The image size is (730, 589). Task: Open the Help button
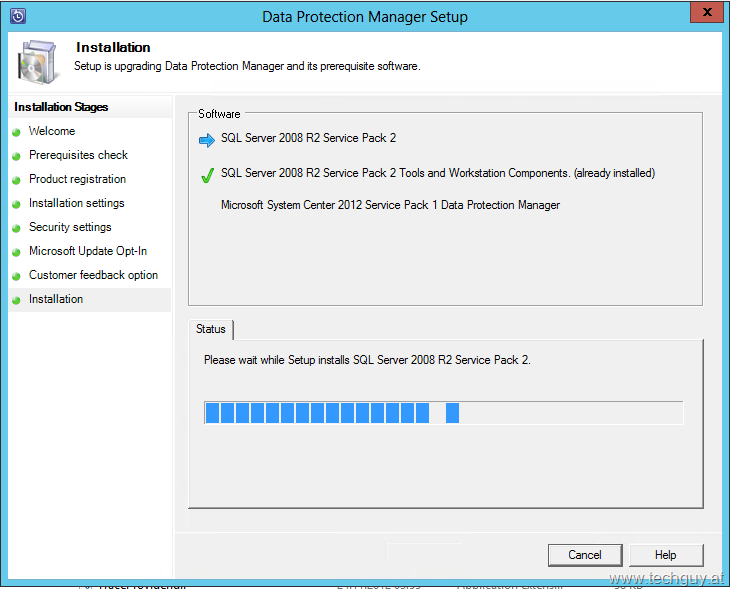666,555
